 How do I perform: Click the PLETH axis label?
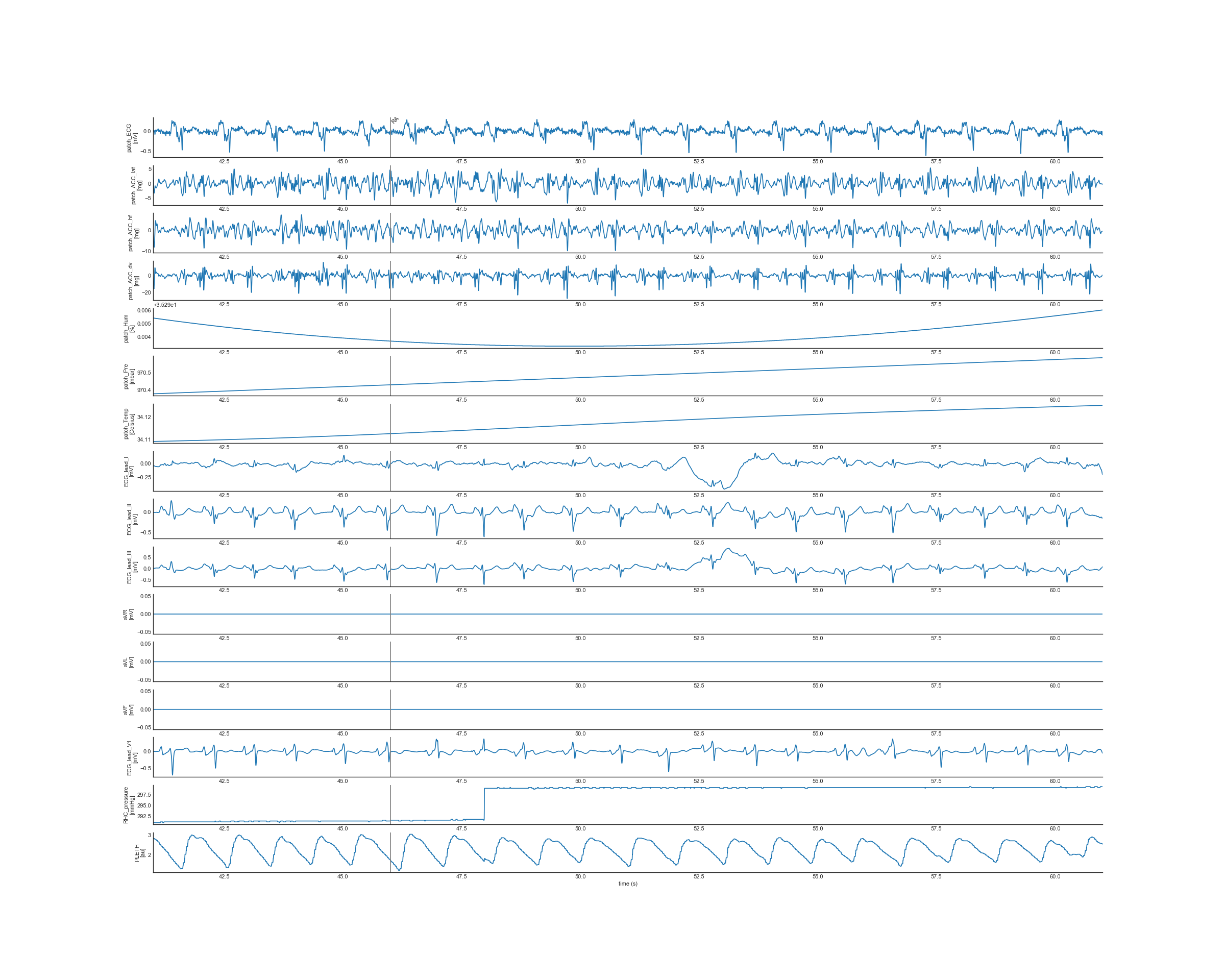(139, 853)
